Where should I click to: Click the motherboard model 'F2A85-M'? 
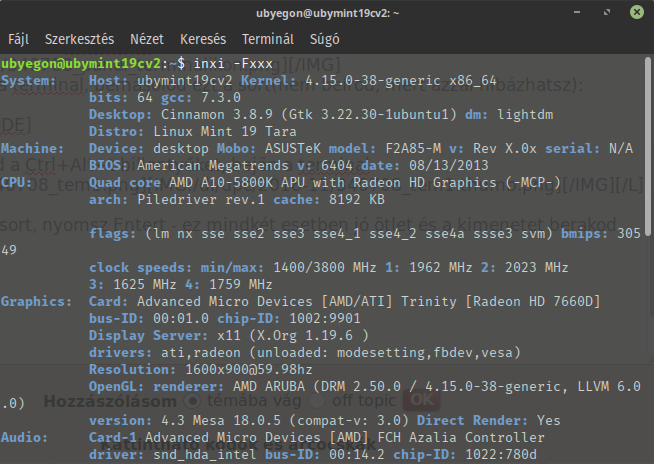413,149
